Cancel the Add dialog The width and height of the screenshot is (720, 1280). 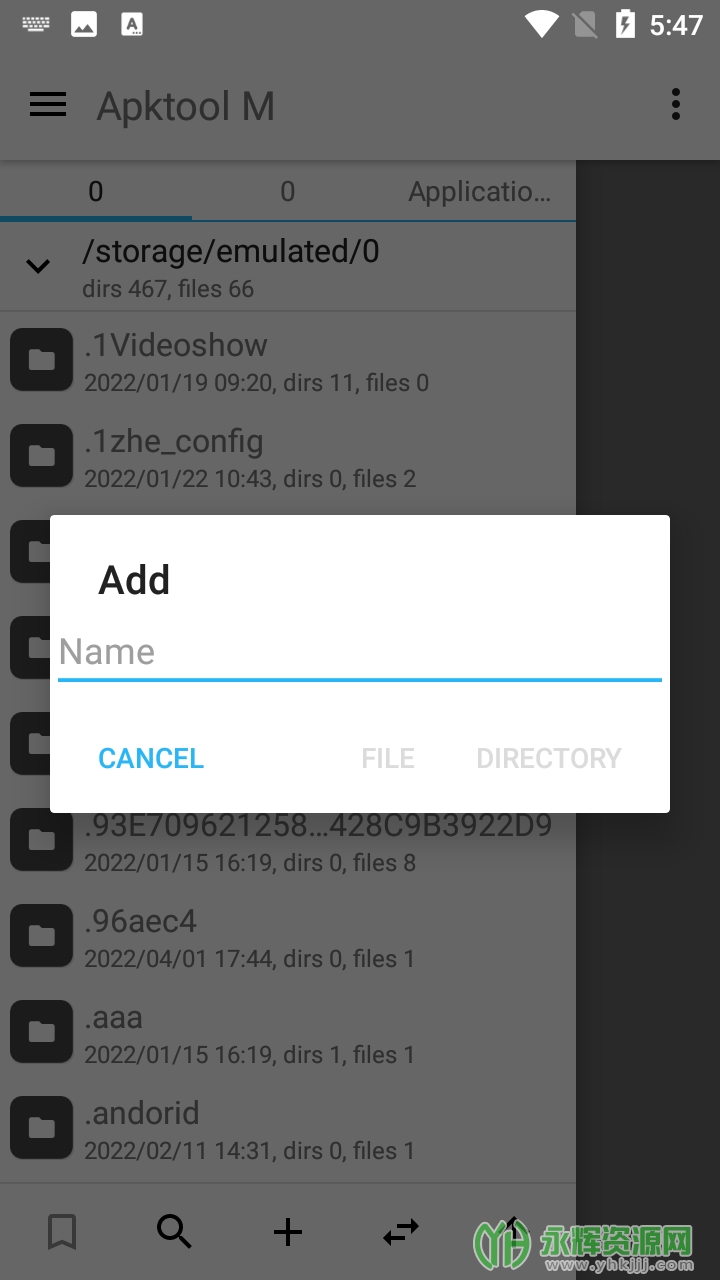coord(151,758)
